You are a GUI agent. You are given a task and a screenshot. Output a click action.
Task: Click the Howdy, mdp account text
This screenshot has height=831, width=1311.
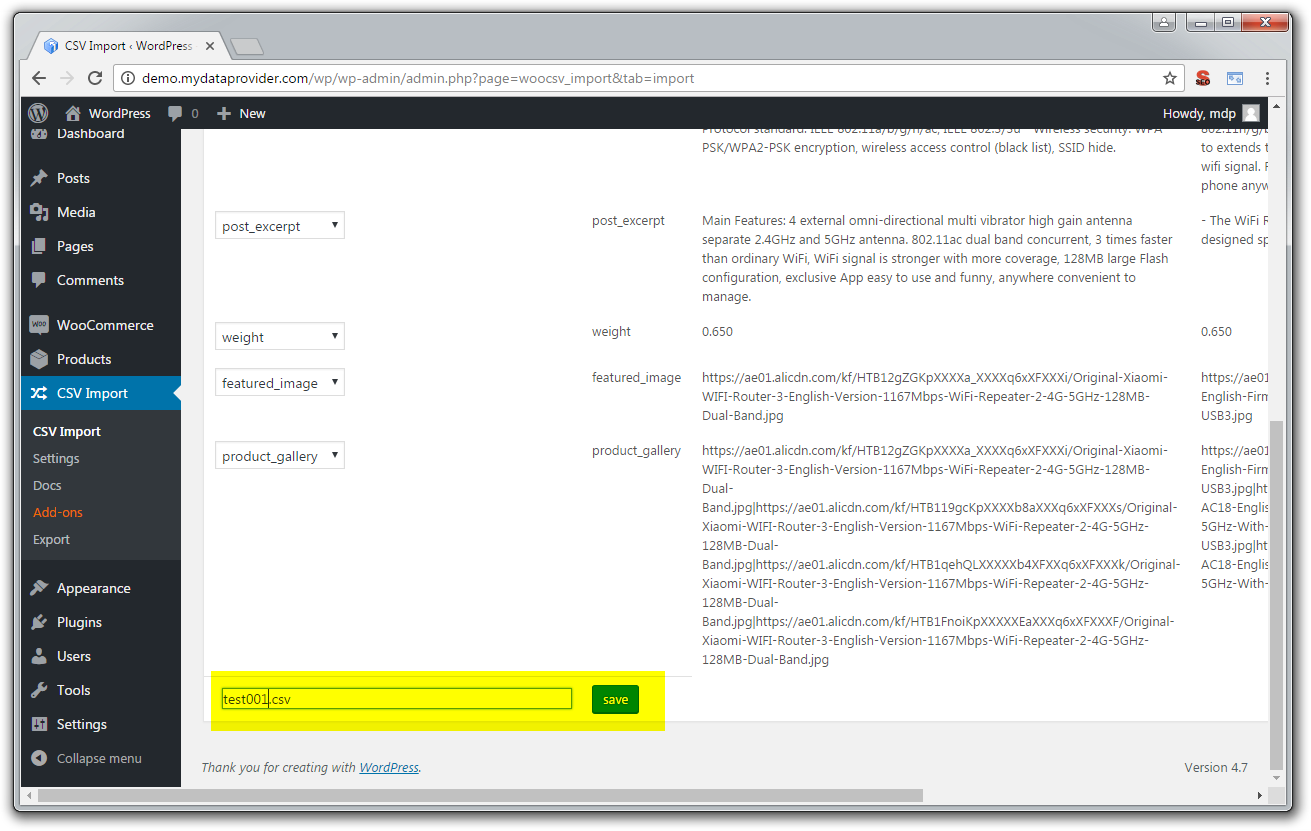click(1199, 113)
